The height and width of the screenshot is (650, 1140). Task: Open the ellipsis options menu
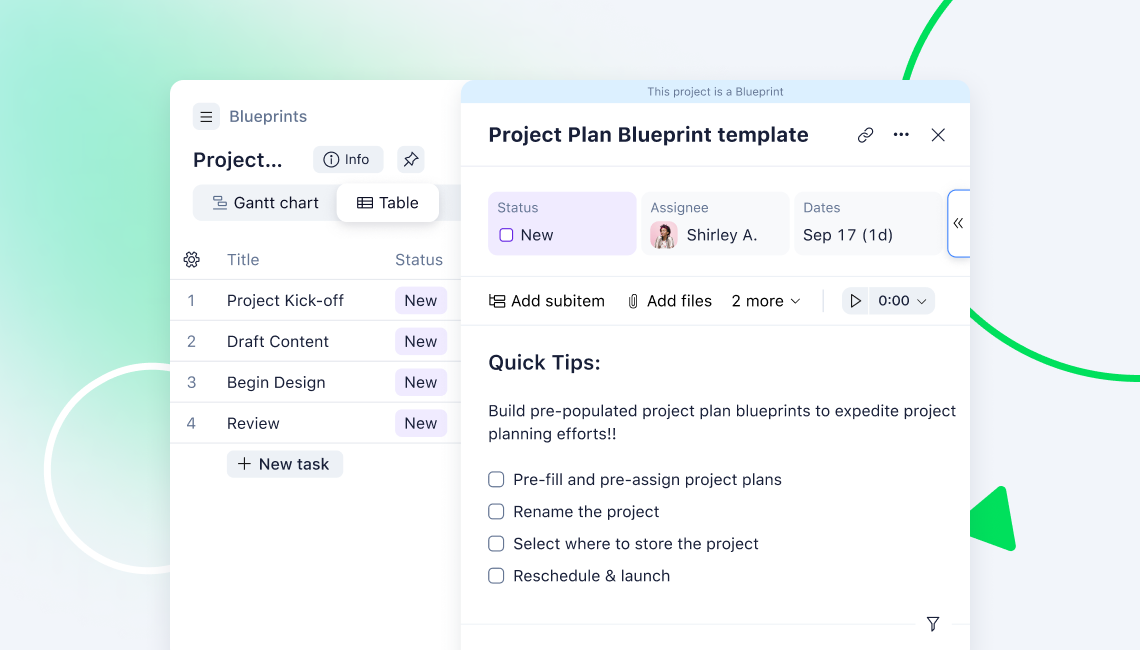click(x=901, y=134)
